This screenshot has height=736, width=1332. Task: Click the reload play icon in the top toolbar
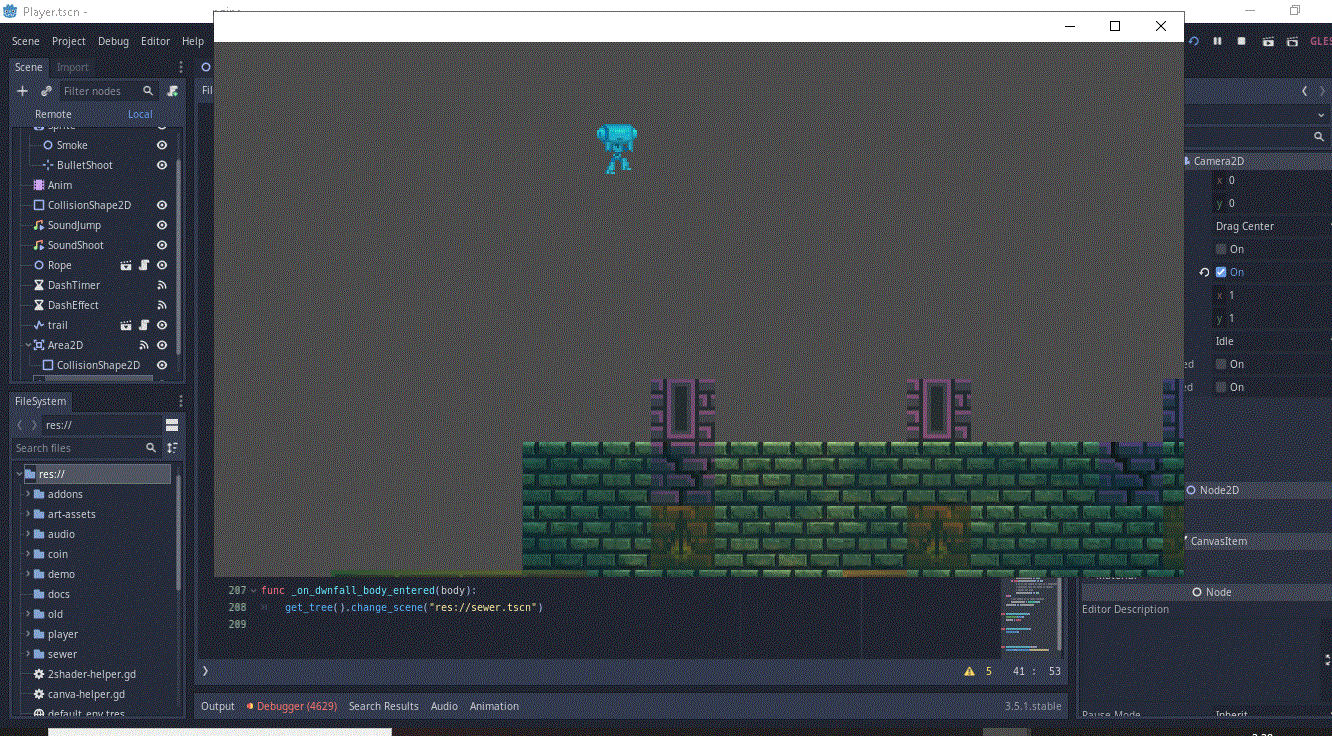(x=1193, y=41)
